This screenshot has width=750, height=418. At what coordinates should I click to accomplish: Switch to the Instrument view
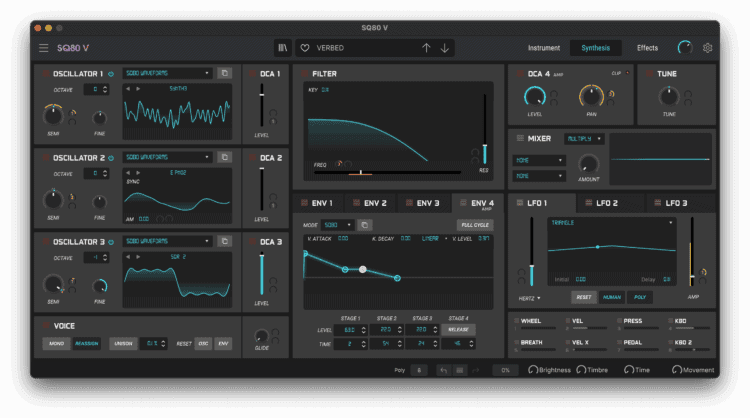(544, 48)
